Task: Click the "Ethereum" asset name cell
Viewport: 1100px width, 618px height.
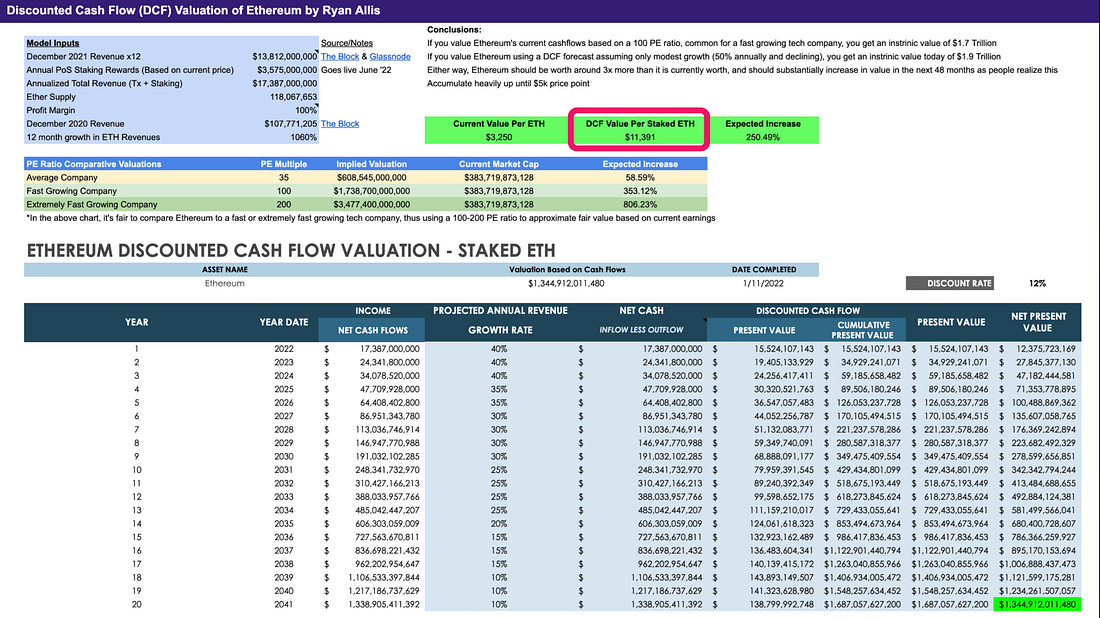Action: 224,283
